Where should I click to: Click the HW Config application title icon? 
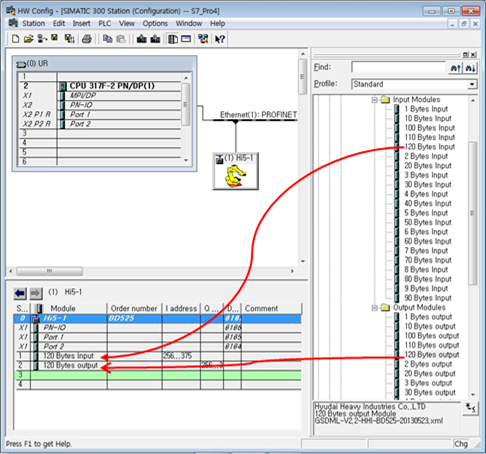point(10,10)
